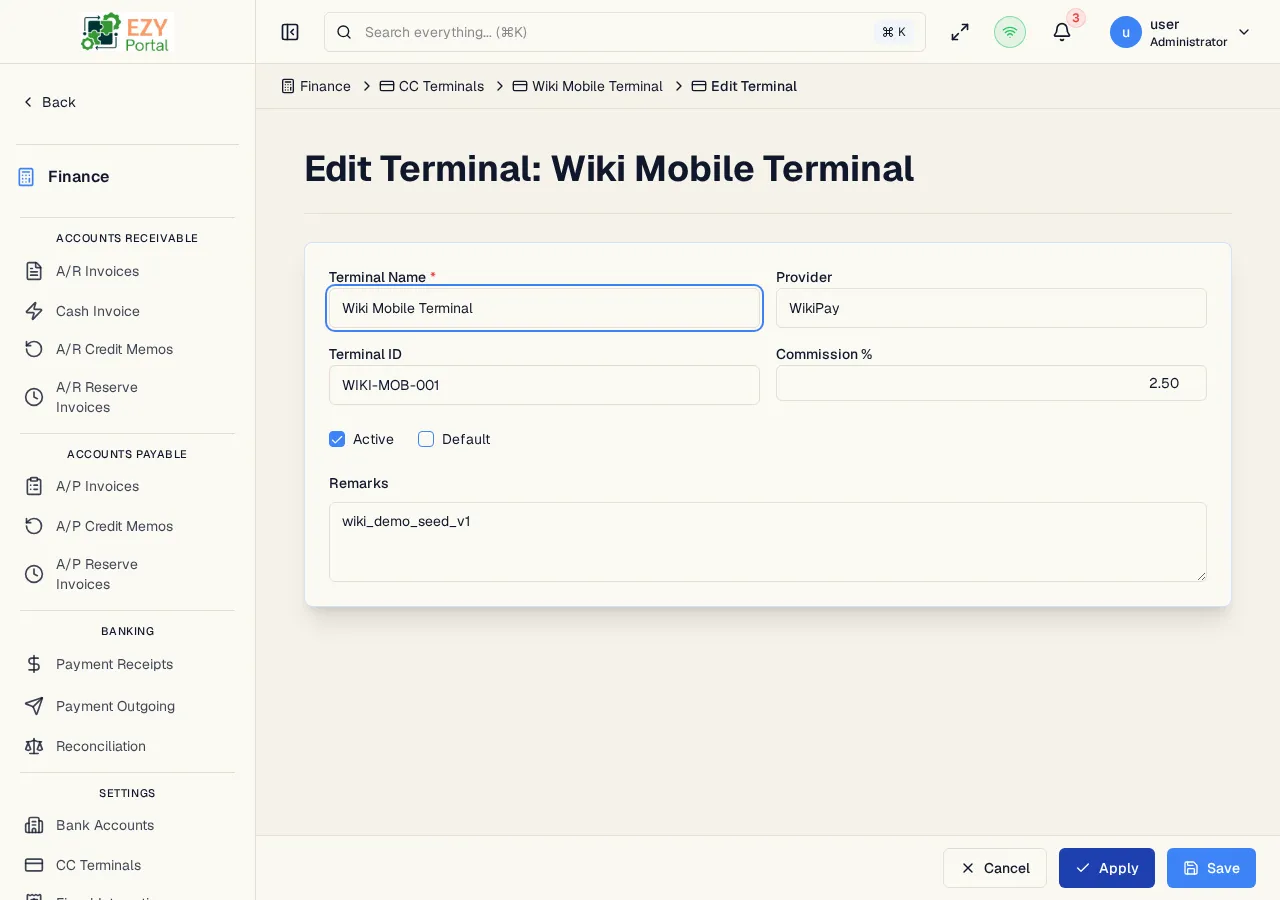
Task: Navigate to Finance breadcrumb link
Action: [325, 86]
